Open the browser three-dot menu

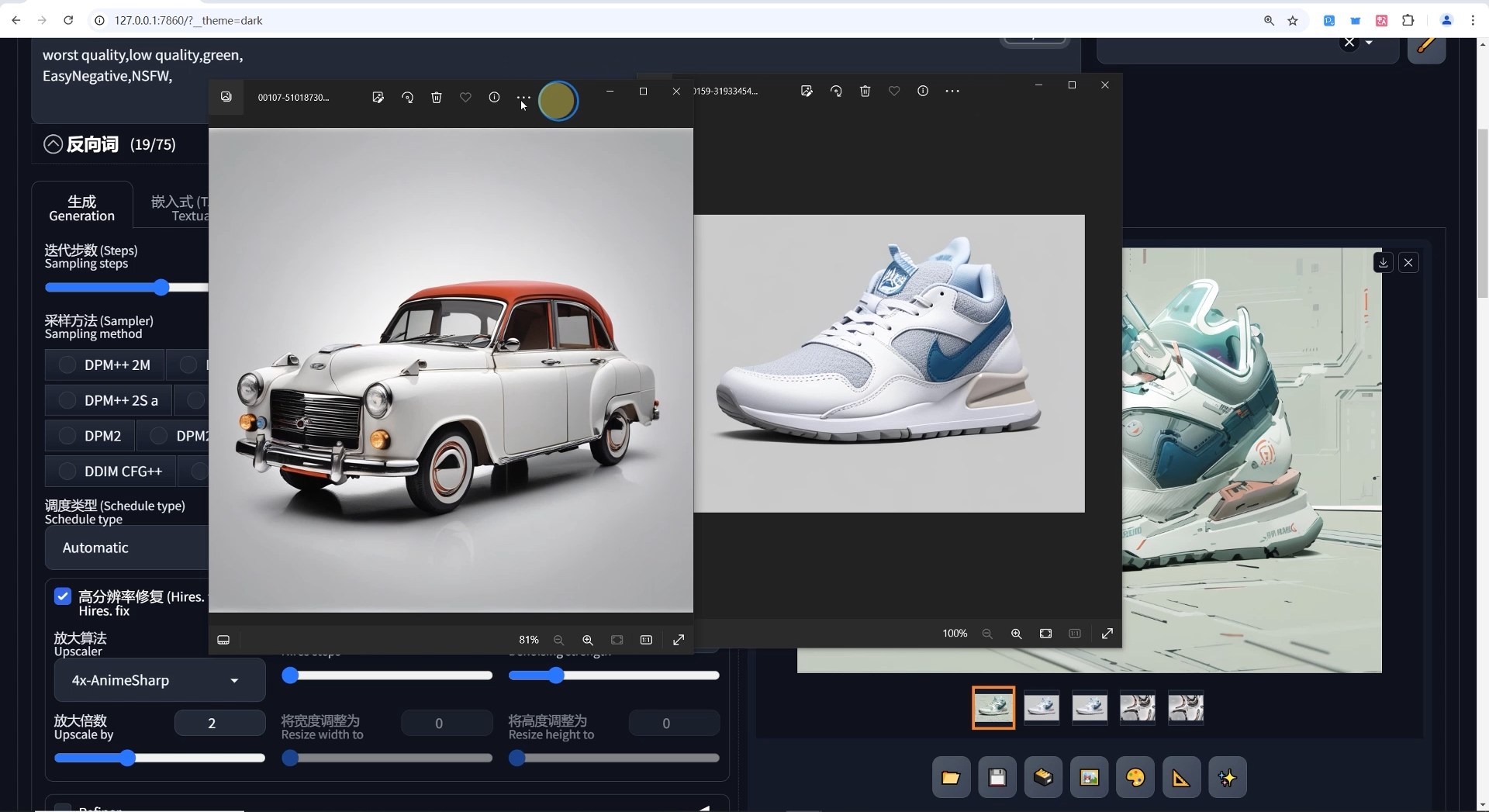pyautogui.click(x=1473, y=21)
